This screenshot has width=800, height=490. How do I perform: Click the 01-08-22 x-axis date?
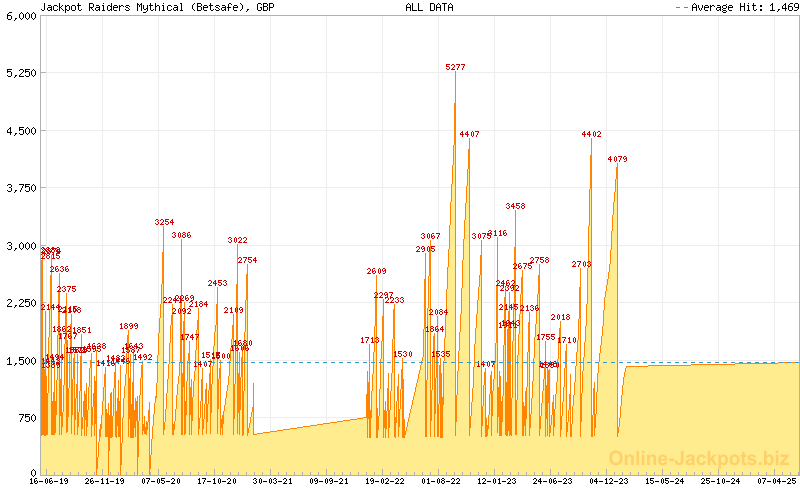click(441, 481)
